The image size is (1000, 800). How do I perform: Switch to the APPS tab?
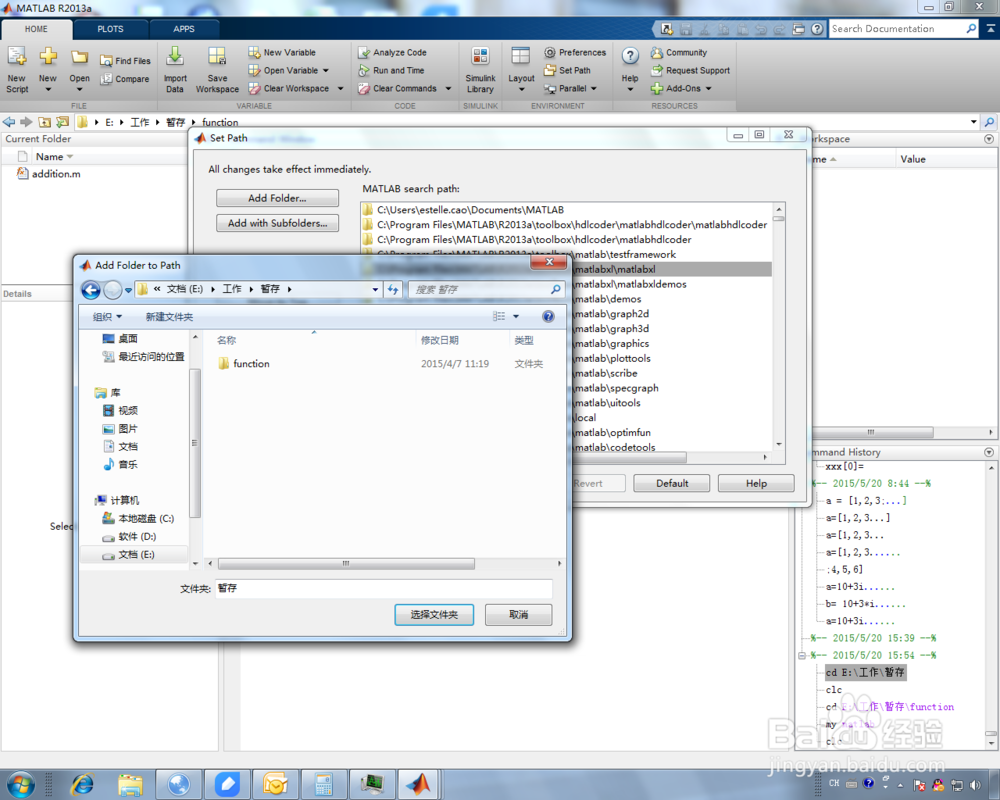click(184, 29)
